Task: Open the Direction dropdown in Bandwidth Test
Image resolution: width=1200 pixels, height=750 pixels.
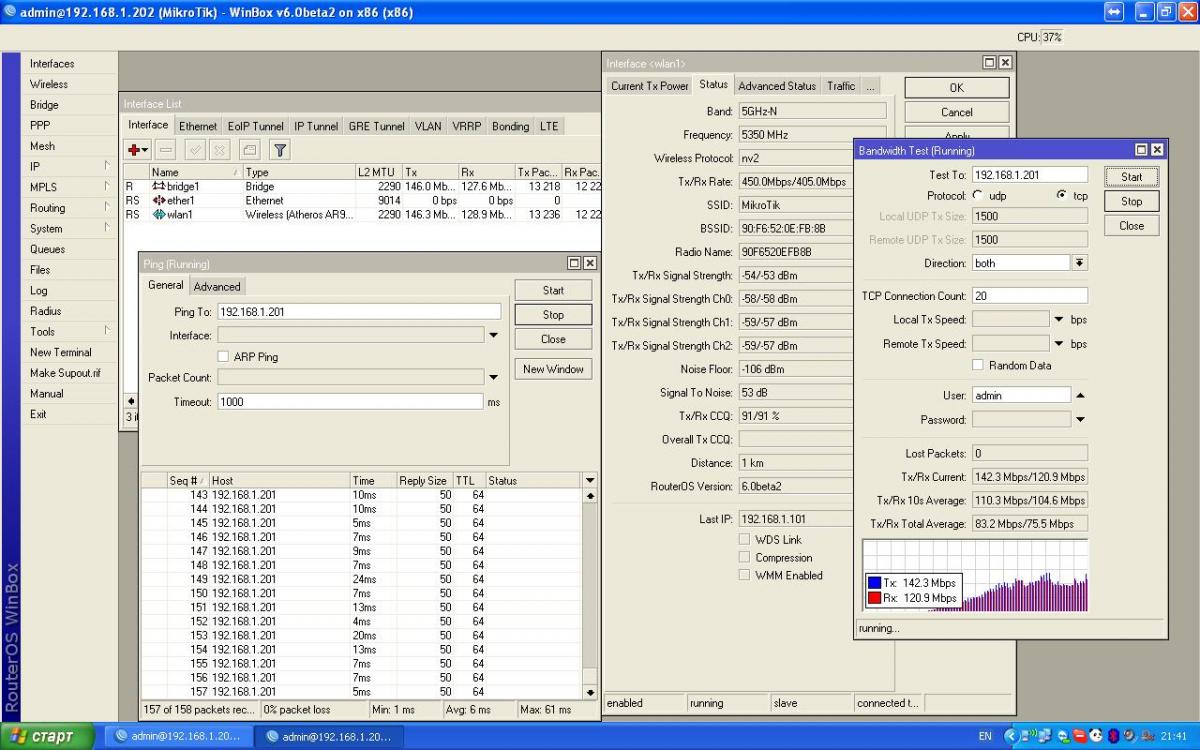Action: 1079,263
